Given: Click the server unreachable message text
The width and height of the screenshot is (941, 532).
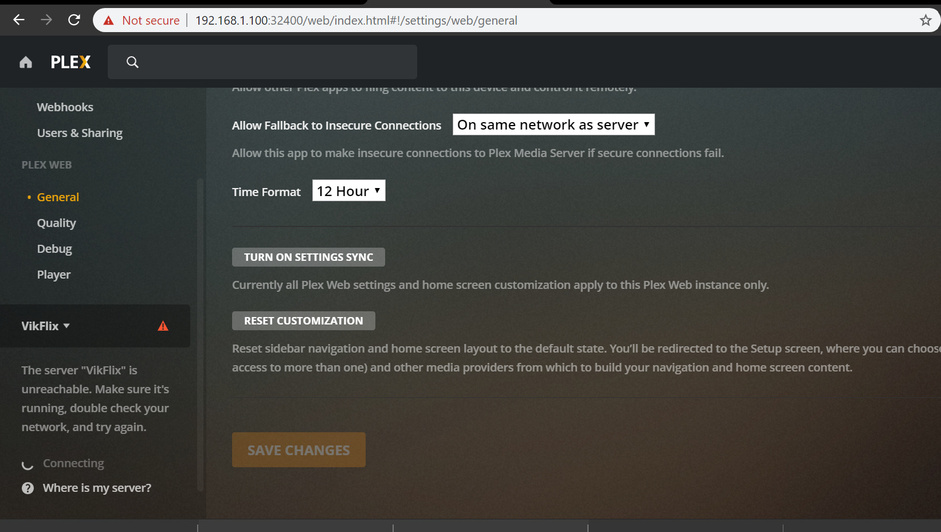Looking at the screenshot, I should 95,399.
